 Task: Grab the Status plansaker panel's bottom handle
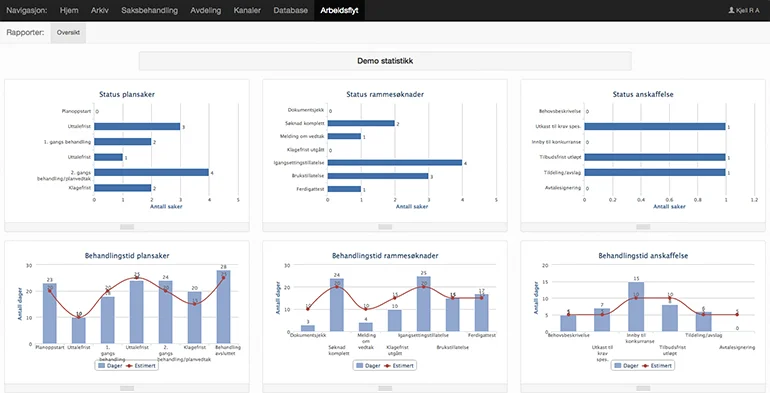(127, 227)
